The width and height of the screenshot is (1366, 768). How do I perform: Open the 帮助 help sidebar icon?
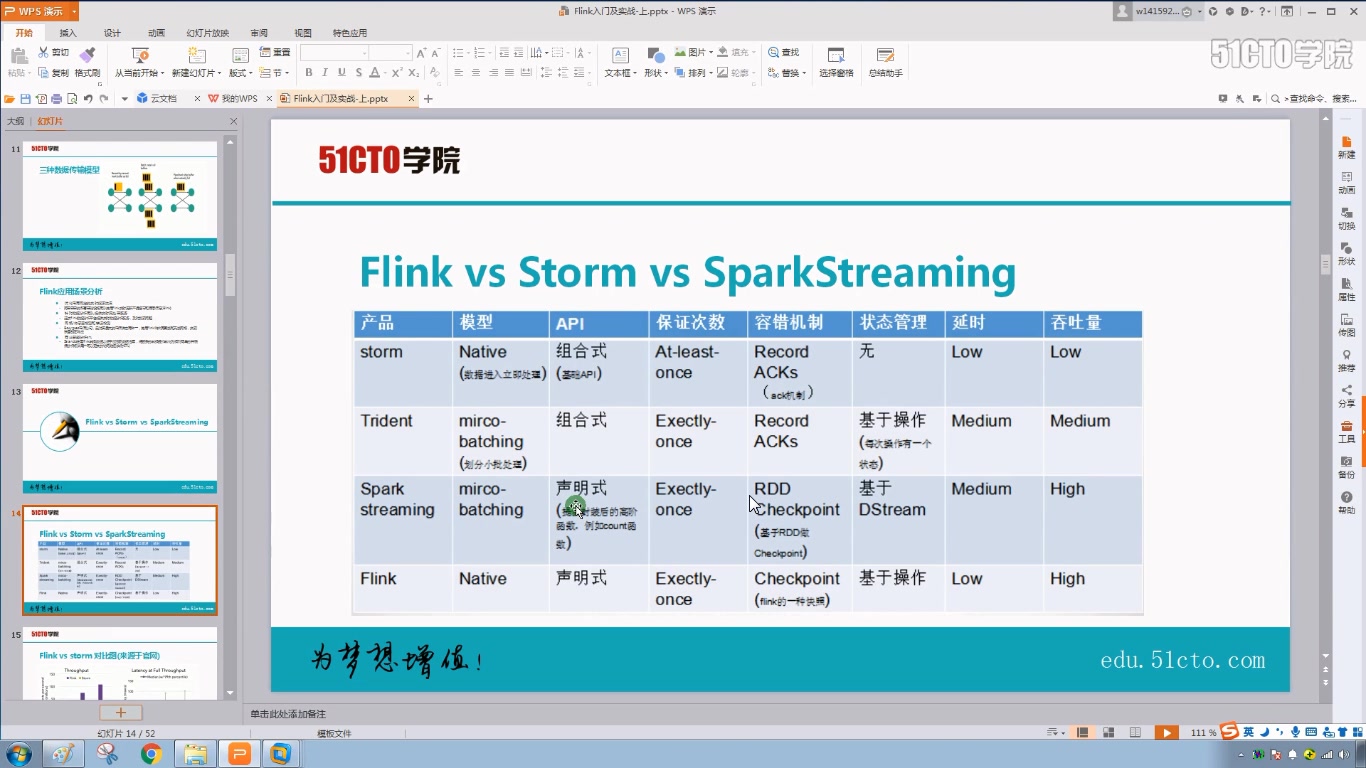[1346, 502]
